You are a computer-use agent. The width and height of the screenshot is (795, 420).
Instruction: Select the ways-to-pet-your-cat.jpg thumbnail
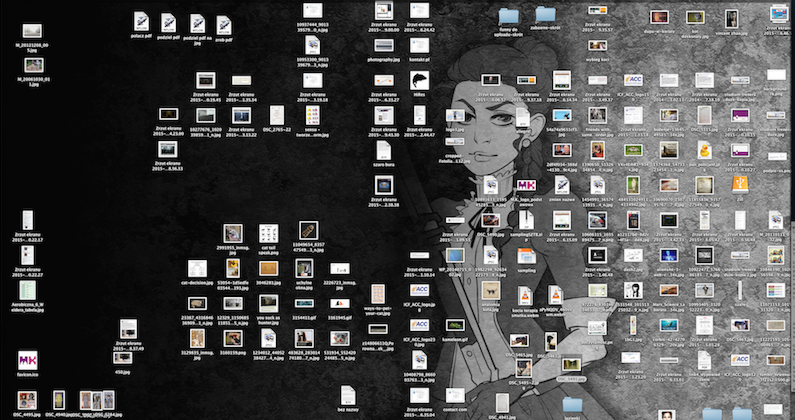click(378, 294)
